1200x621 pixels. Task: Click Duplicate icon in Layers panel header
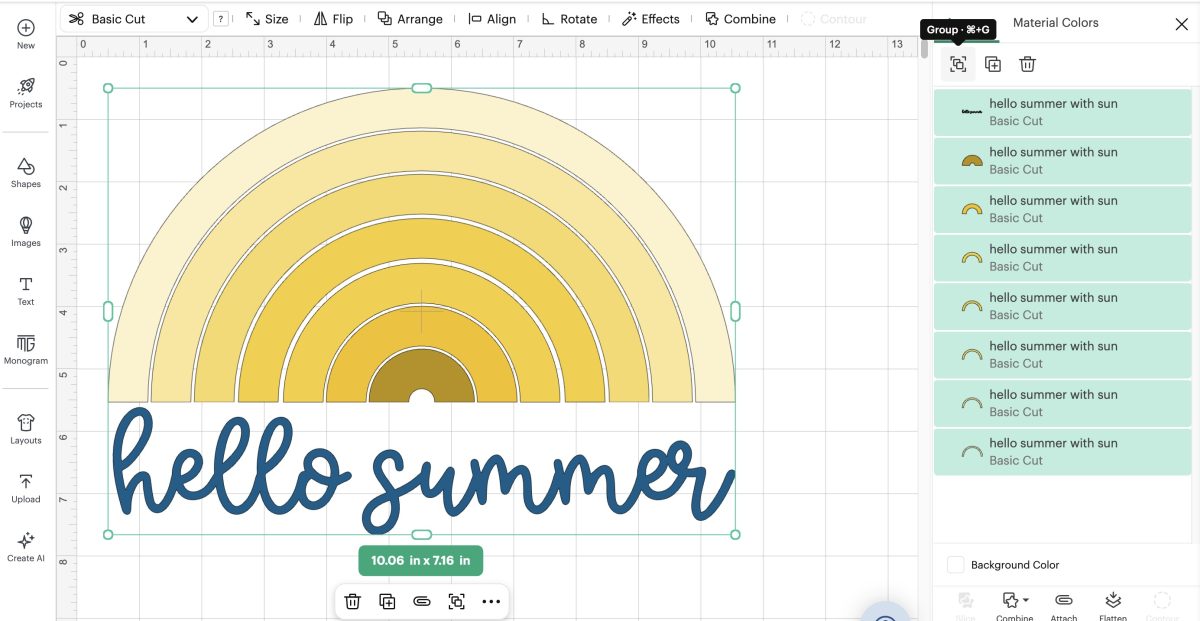[993, 64]
